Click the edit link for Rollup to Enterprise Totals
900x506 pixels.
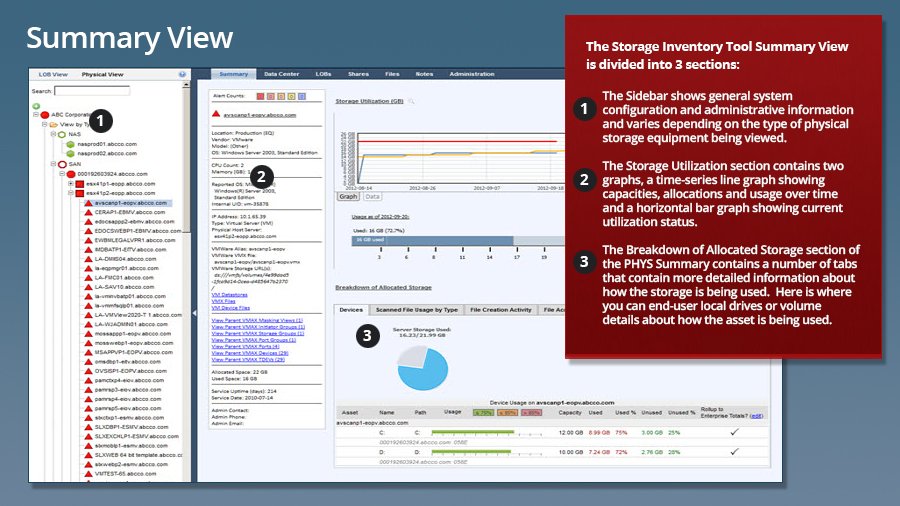[x=757, y=416]
